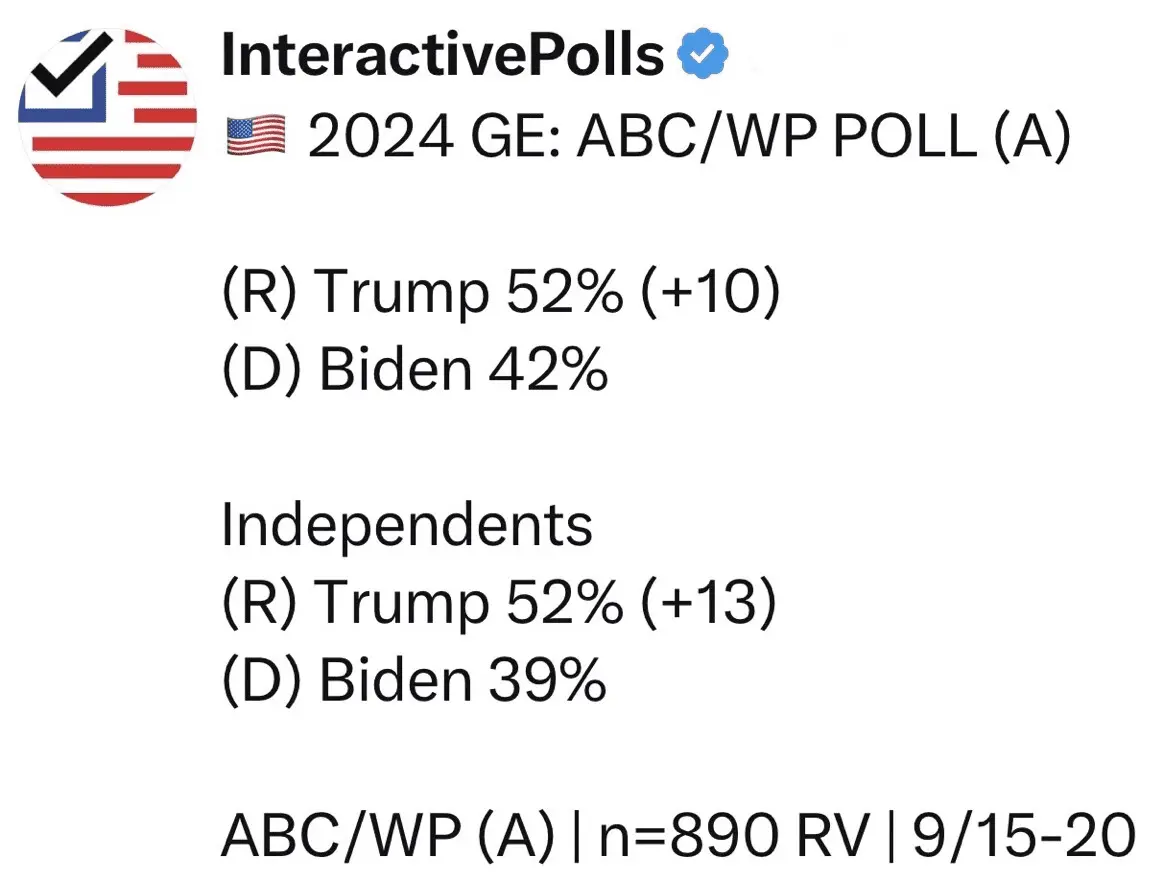The image size is (1164, 882).
Task: Click the "9/15-20" date range
Action: (1022, 837)
